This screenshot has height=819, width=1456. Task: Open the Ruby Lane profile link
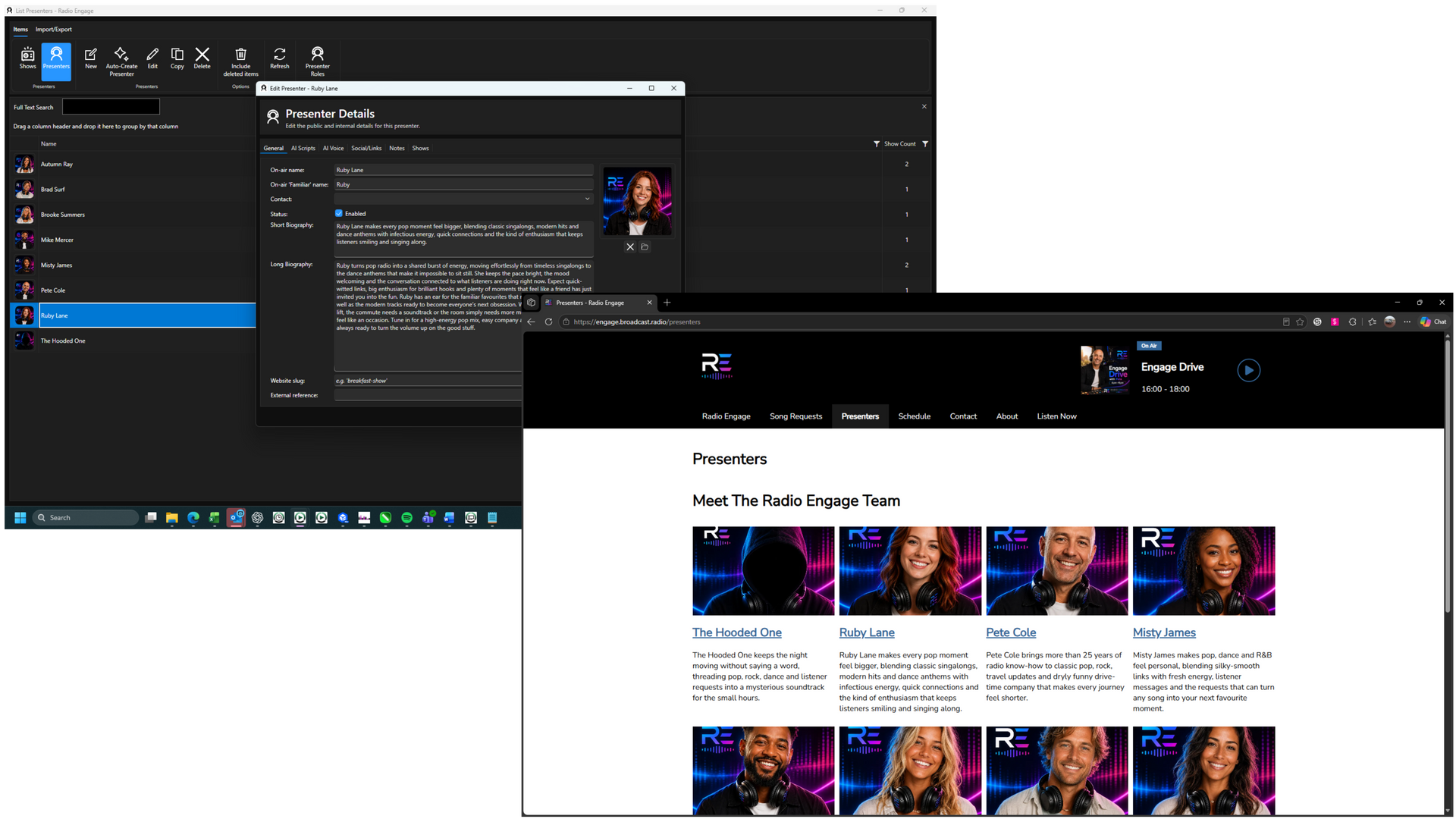(x=867, y=632)
